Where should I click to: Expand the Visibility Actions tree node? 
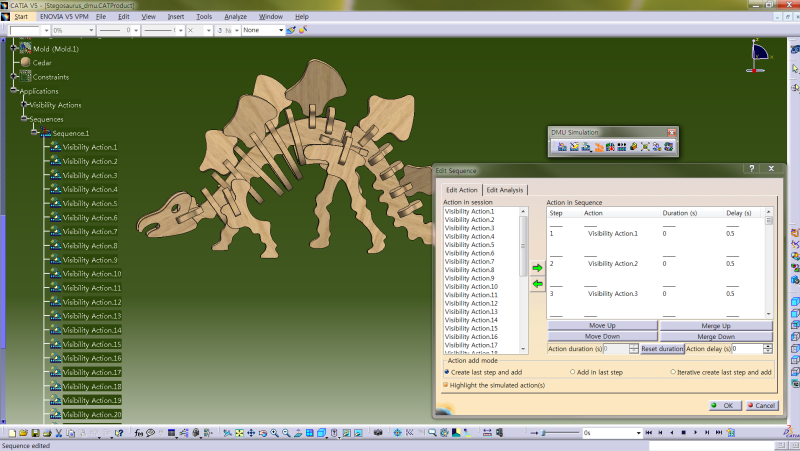pyautogui.click(x=25, y=105)
